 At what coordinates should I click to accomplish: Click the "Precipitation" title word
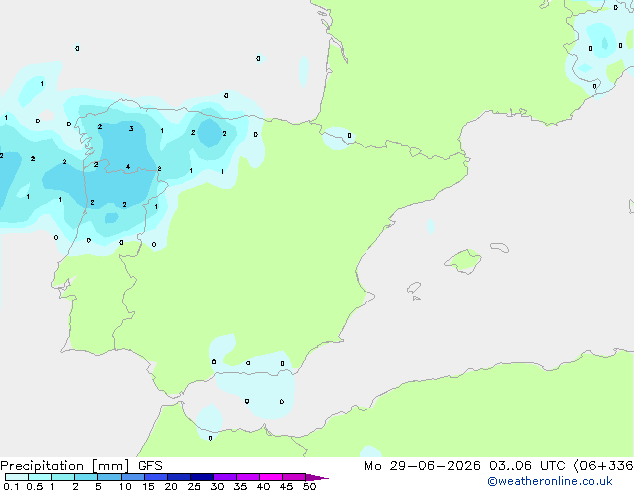click(42, 466)
